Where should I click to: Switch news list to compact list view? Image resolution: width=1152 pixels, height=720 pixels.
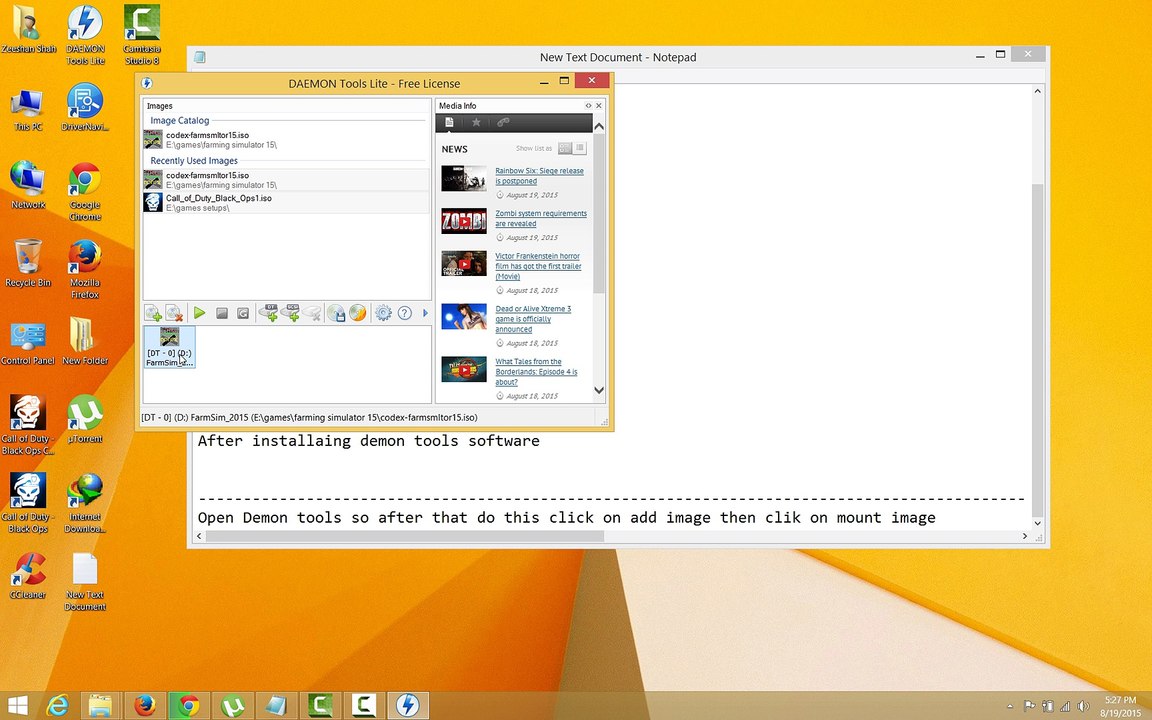(x=580, y=149)
